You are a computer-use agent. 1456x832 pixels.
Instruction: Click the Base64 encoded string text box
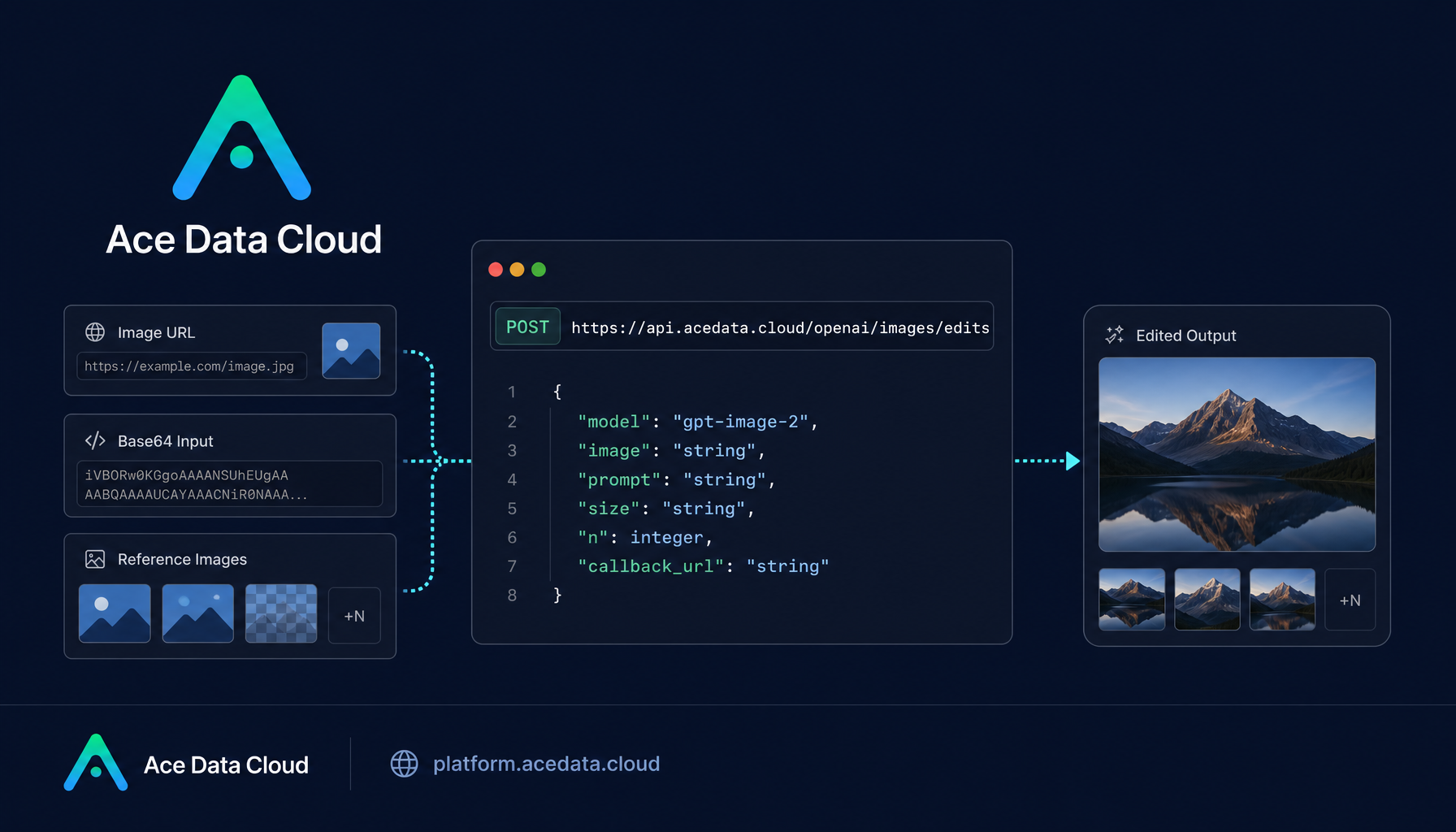230,484
